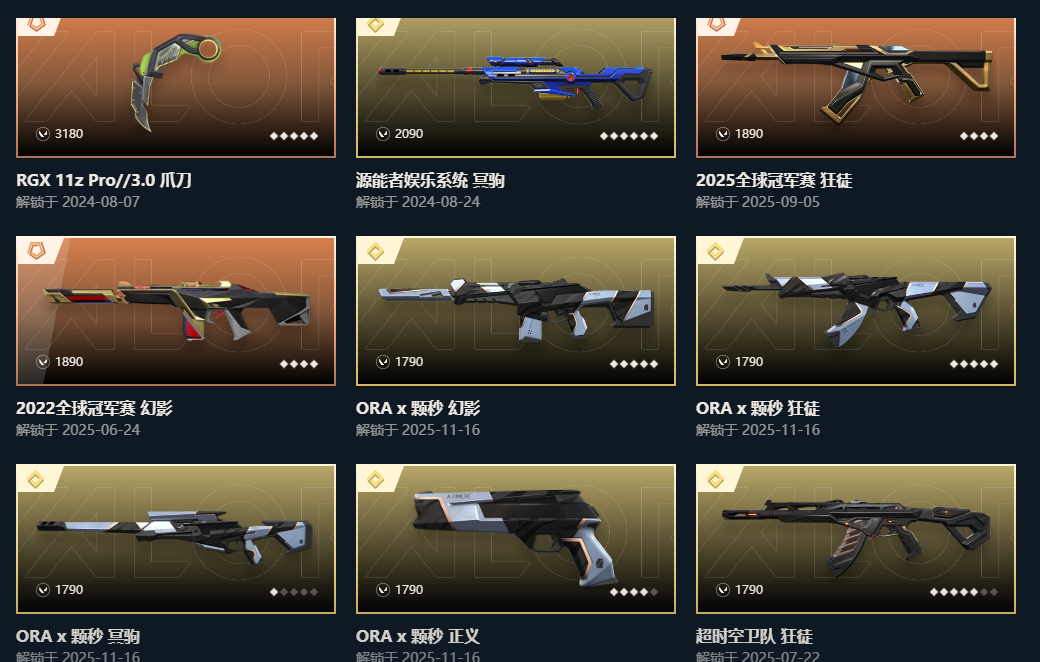Click the ORA x 颗秒 狂徒 title text
Screen dimensions: 1040x662
[x=757, y=408]
